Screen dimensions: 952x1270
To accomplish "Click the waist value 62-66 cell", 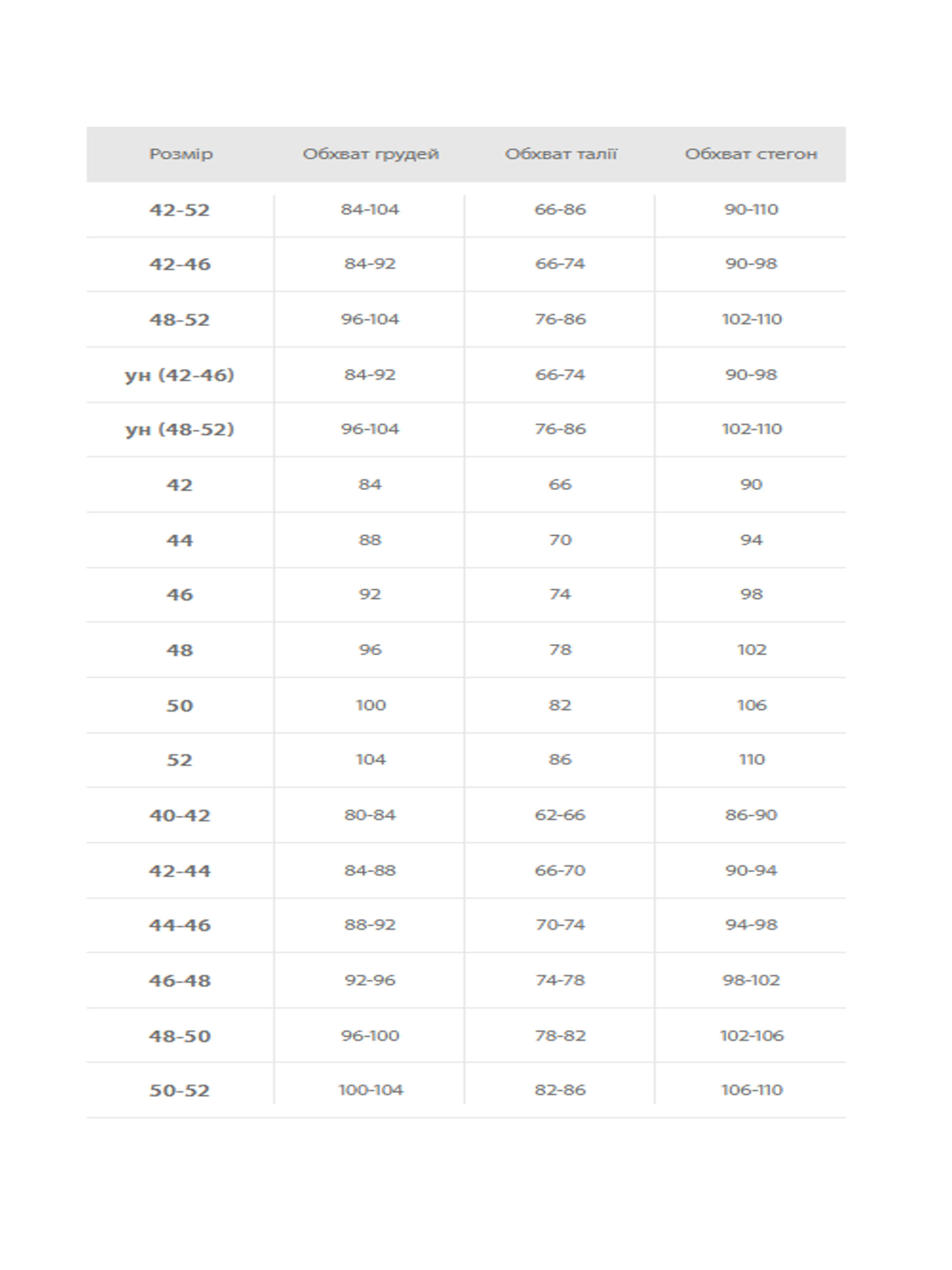I will pyautogui.click(x=560, y=815).
